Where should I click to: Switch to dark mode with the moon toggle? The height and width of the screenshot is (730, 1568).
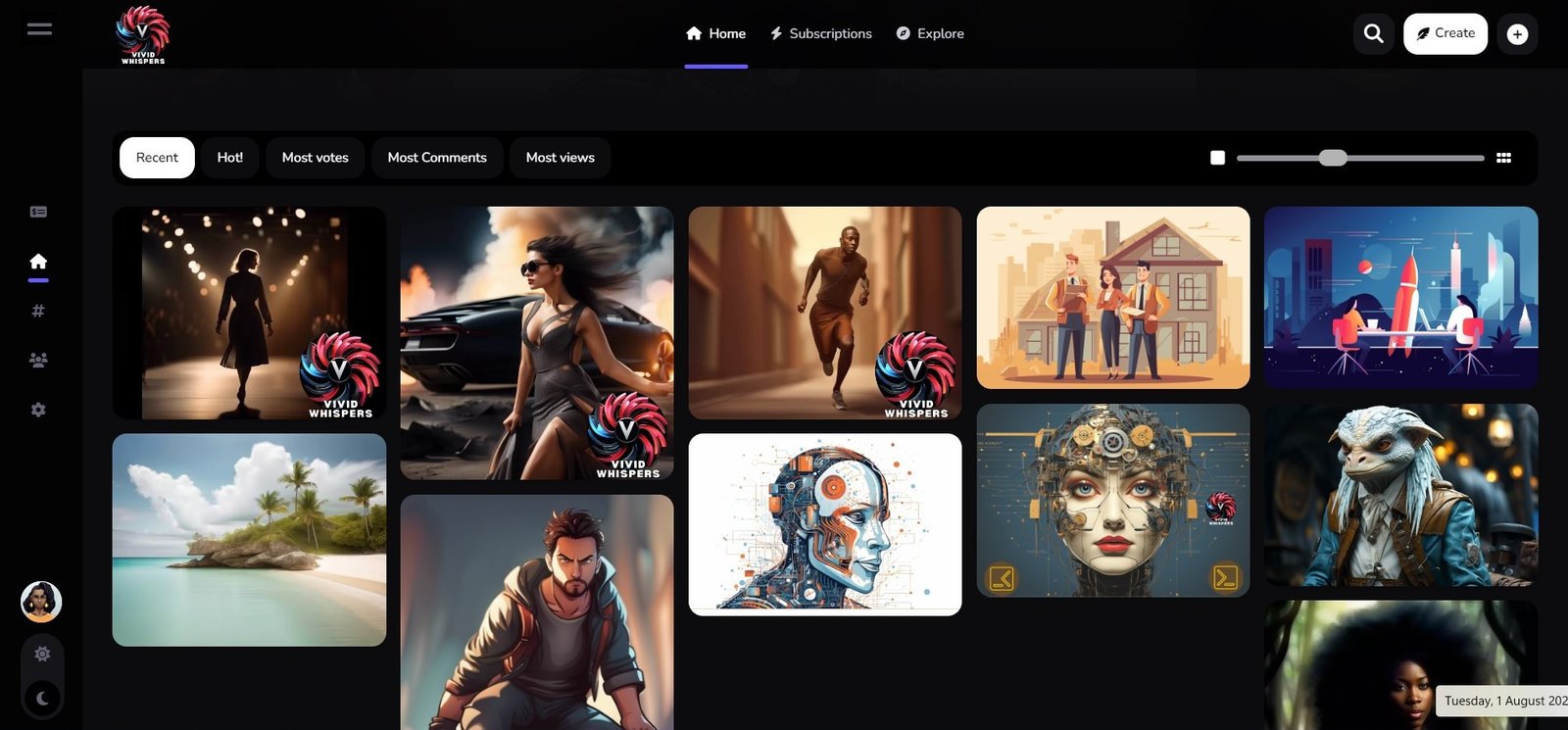42,698
